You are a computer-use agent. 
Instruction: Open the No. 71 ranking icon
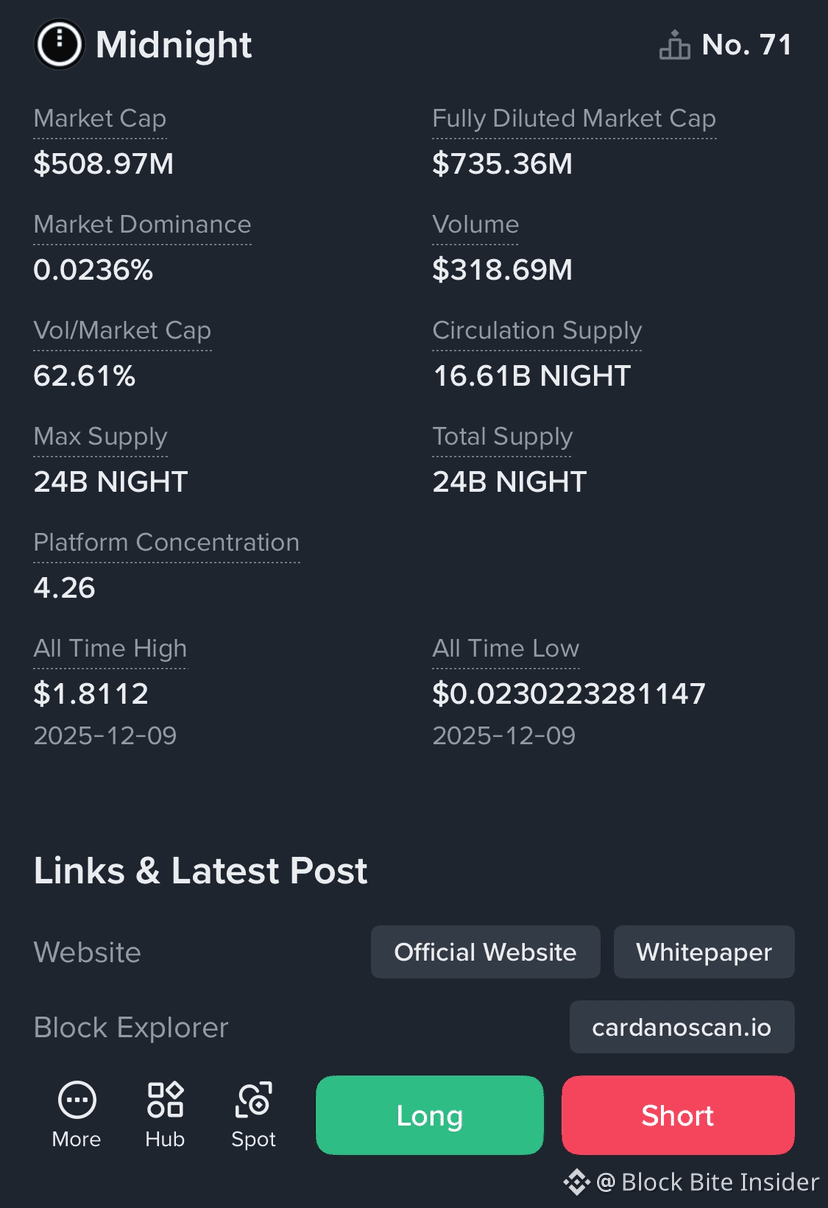pos(675,45)
